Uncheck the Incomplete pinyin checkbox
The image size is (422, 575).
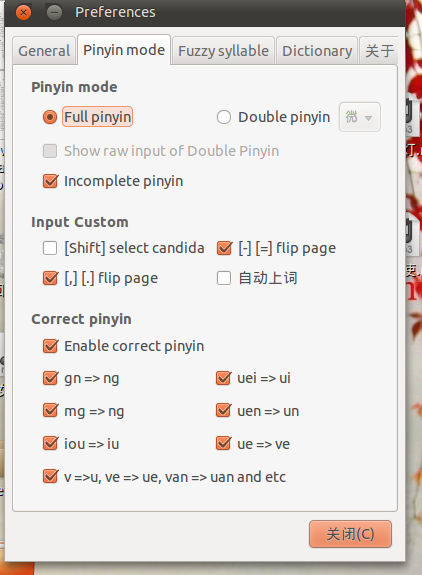[50, 181]
